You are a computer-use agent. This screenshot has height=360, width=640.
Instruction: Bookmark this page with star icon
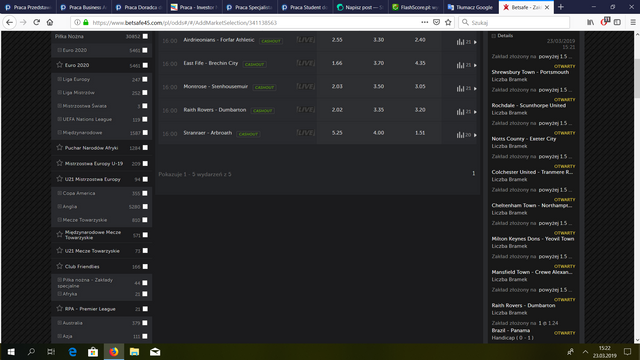pos(448,22)
